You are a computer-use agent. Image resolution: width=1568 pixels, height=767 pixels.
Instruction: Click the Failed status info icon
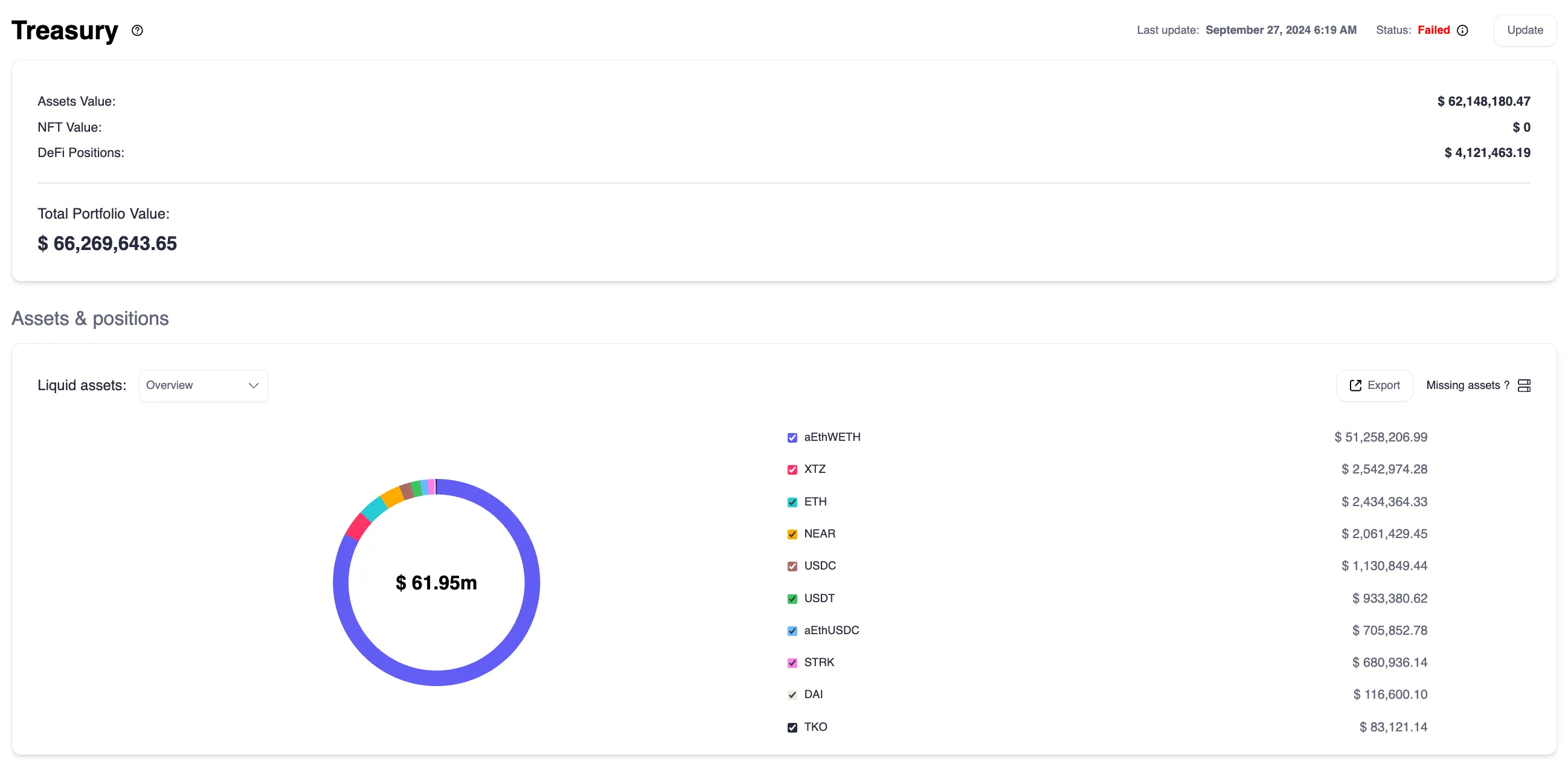pos(1462,30)
